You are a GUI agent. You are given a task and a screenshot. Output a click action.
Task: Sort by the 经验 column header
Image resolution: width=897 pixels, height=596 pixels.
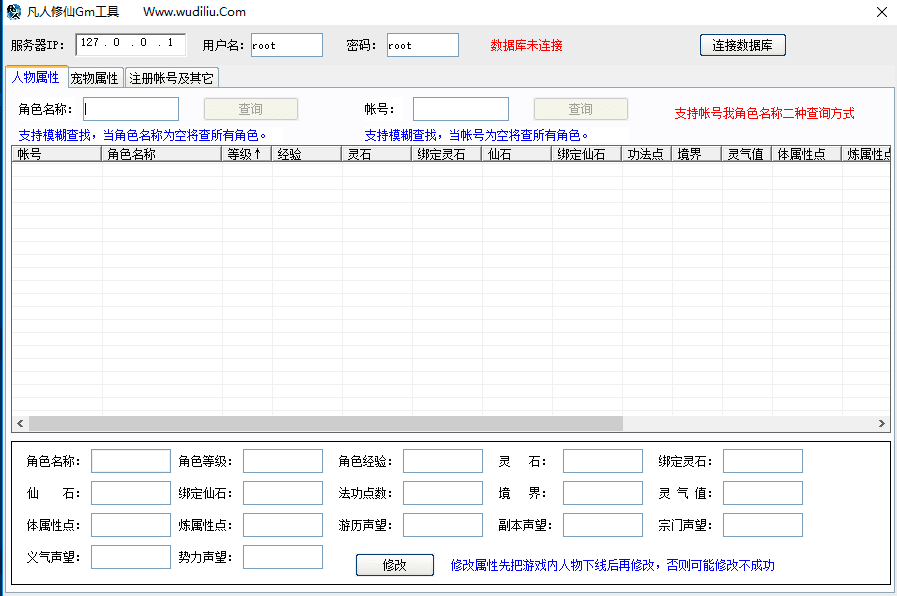(307, 154)
